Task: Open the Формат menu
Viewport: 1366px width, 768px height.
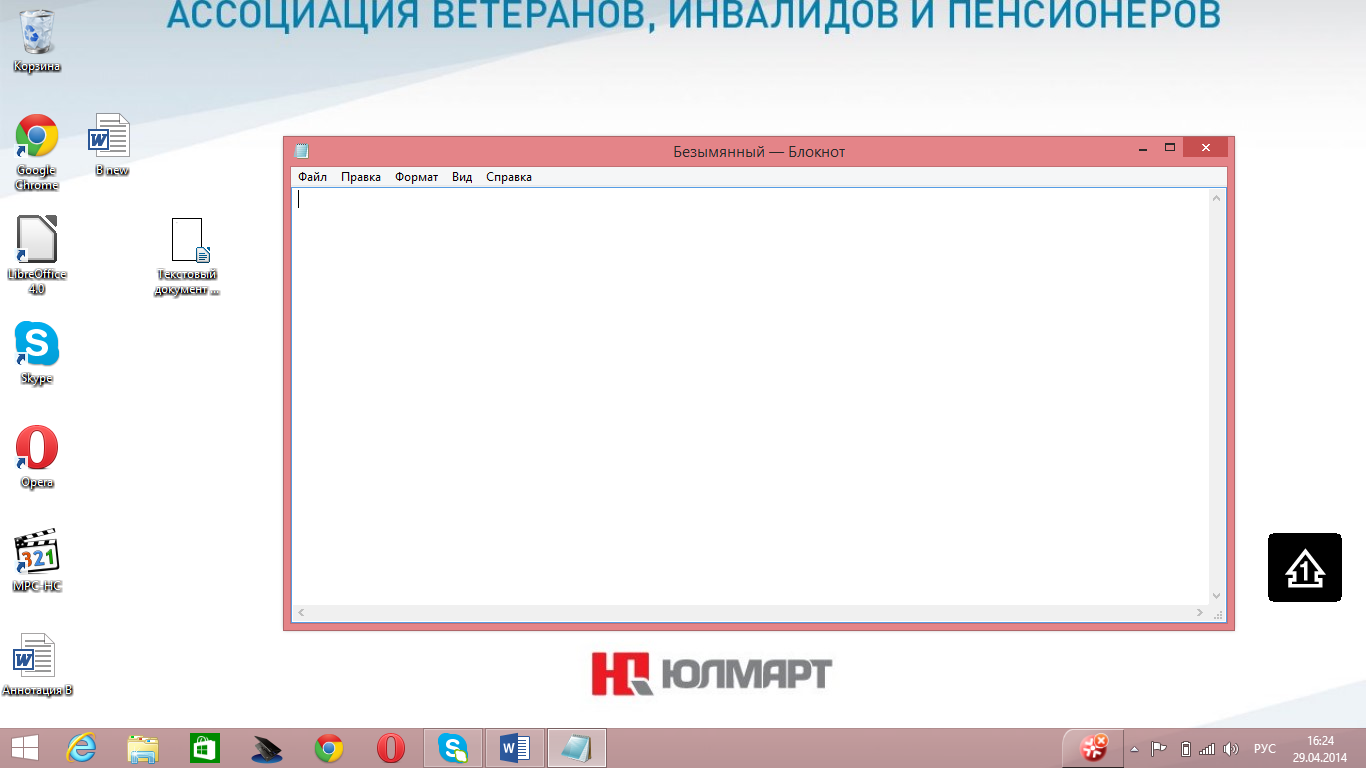Action: click(416, 177)
